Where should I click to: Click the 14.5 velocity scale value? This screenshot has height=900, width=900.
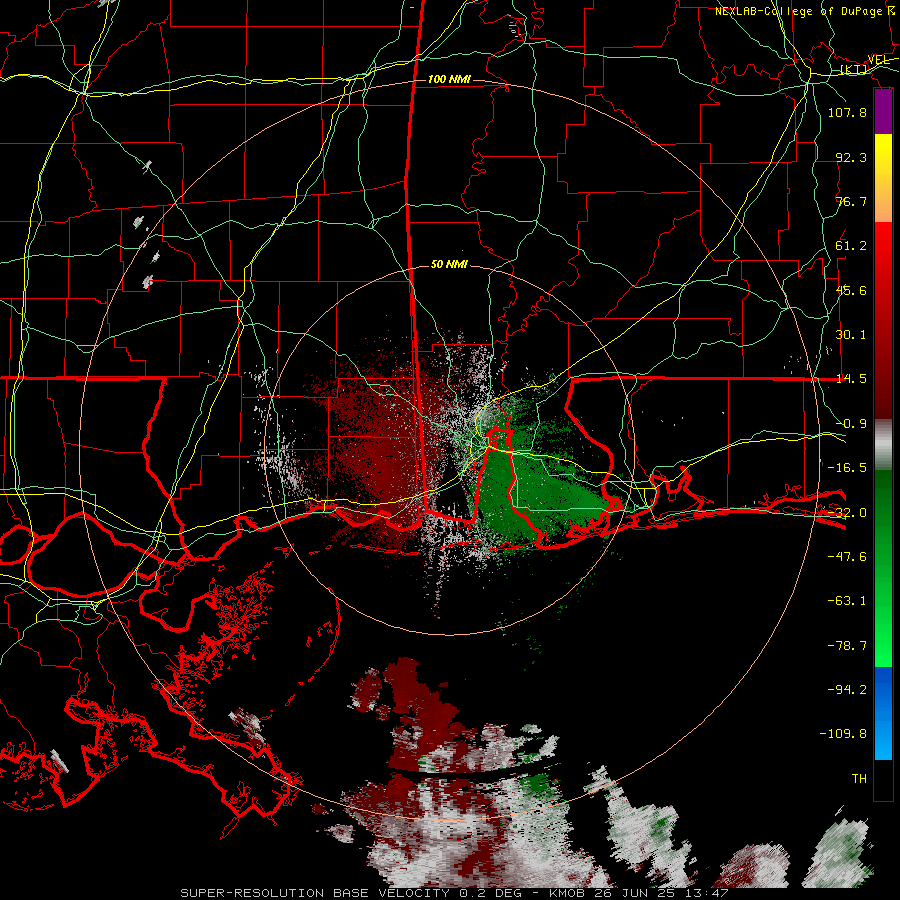(x=851, y=379)
